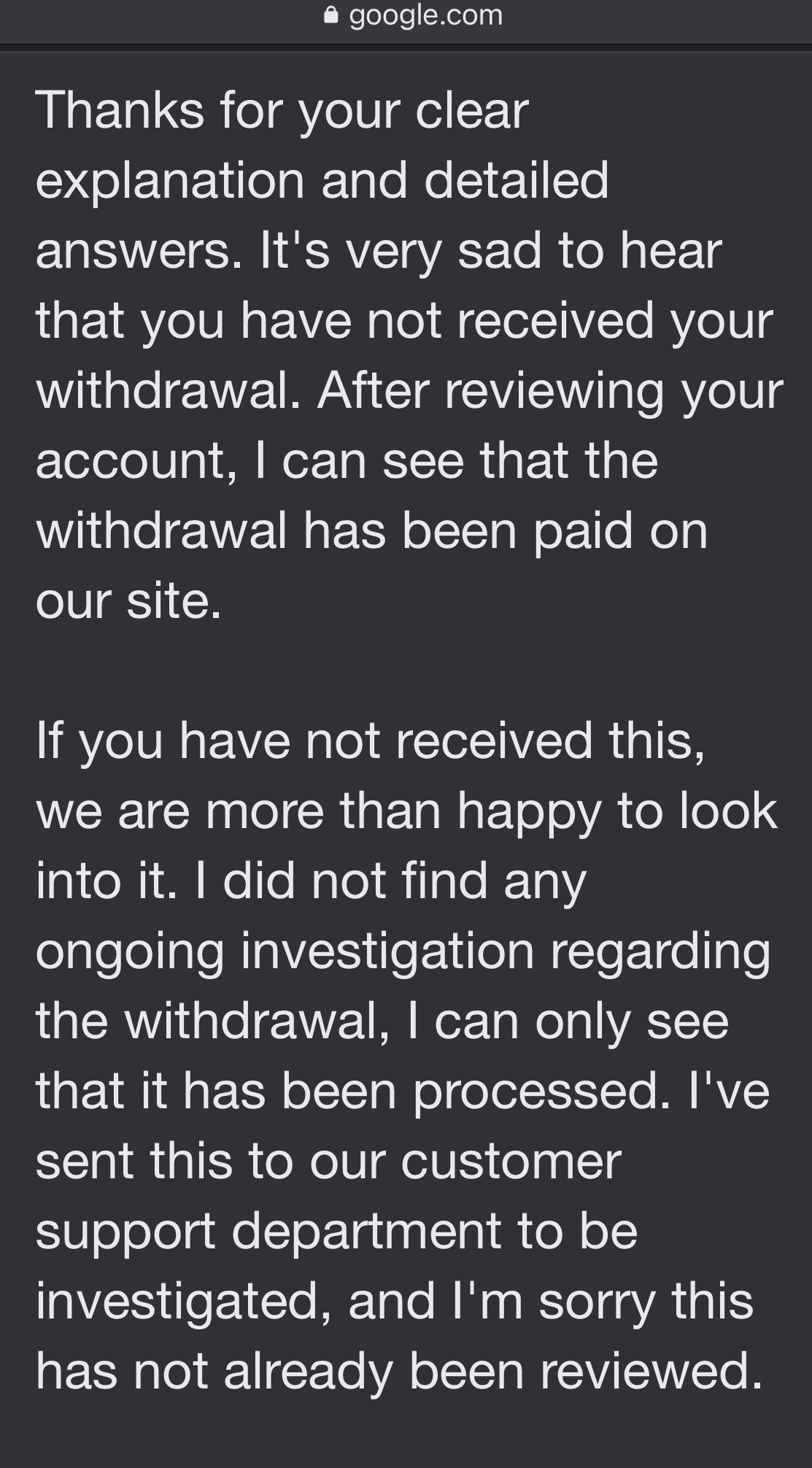Click the line "account, I can see that the"
The image size is (812, 1468).
click(x=347, y=461)
